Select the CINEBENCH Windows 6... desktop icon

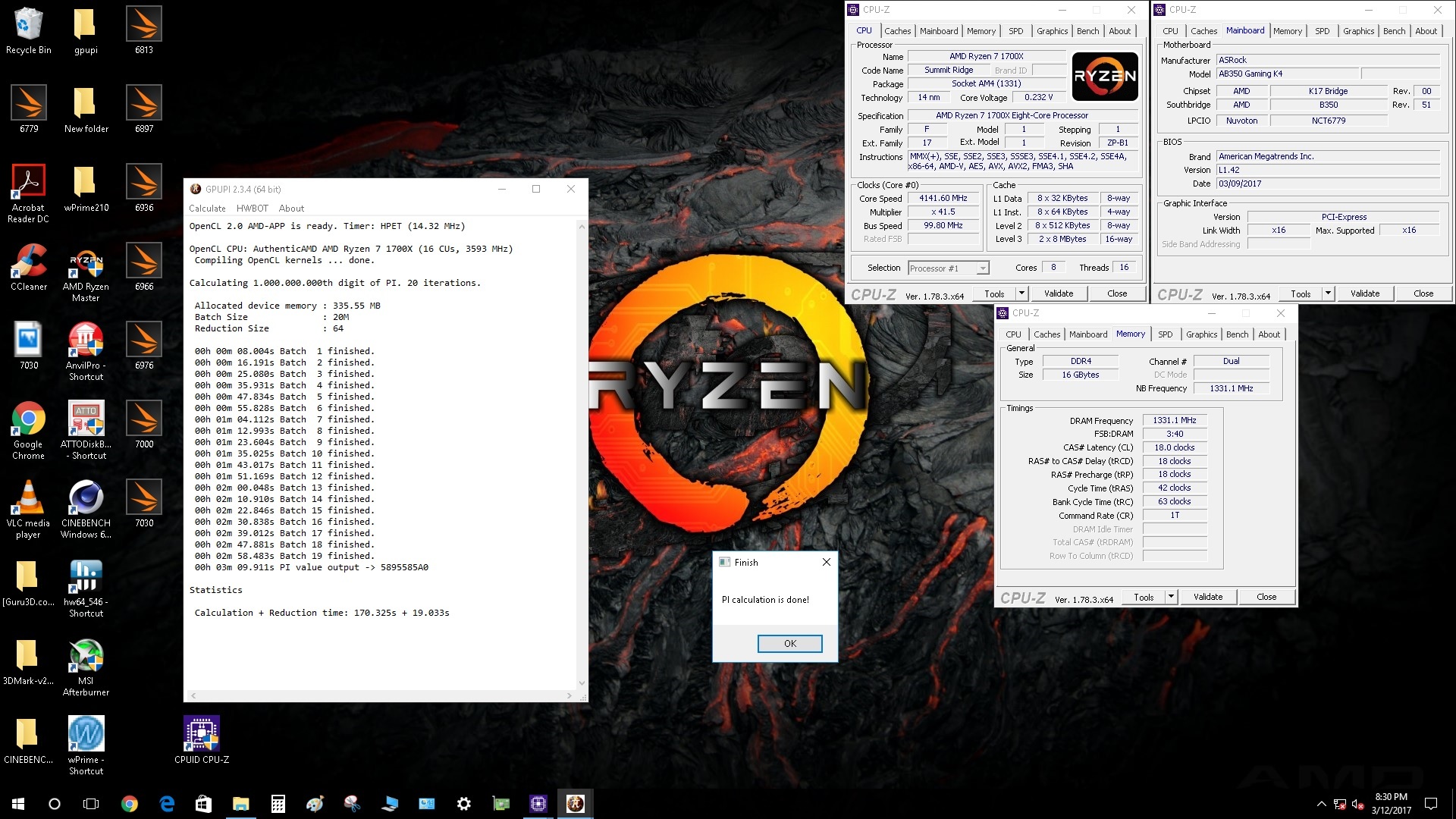(x=86, y=509)
